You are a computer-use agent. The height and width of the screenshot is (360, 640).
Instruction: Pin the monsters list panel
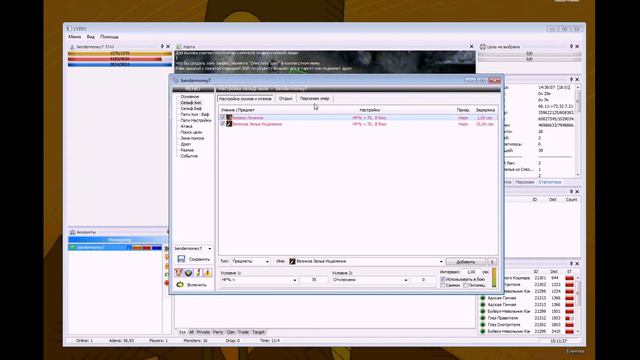click(x=571, y=263)
